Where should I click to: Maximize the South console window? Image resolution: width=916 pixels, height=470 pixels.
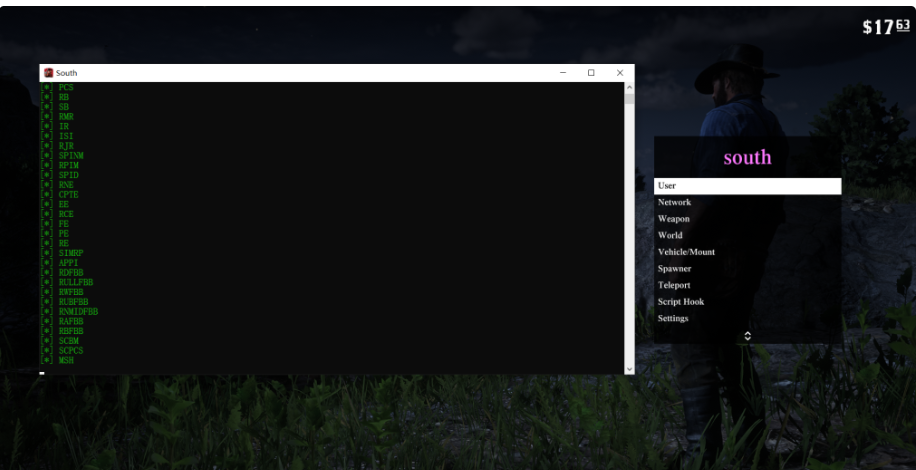(591, 72)
